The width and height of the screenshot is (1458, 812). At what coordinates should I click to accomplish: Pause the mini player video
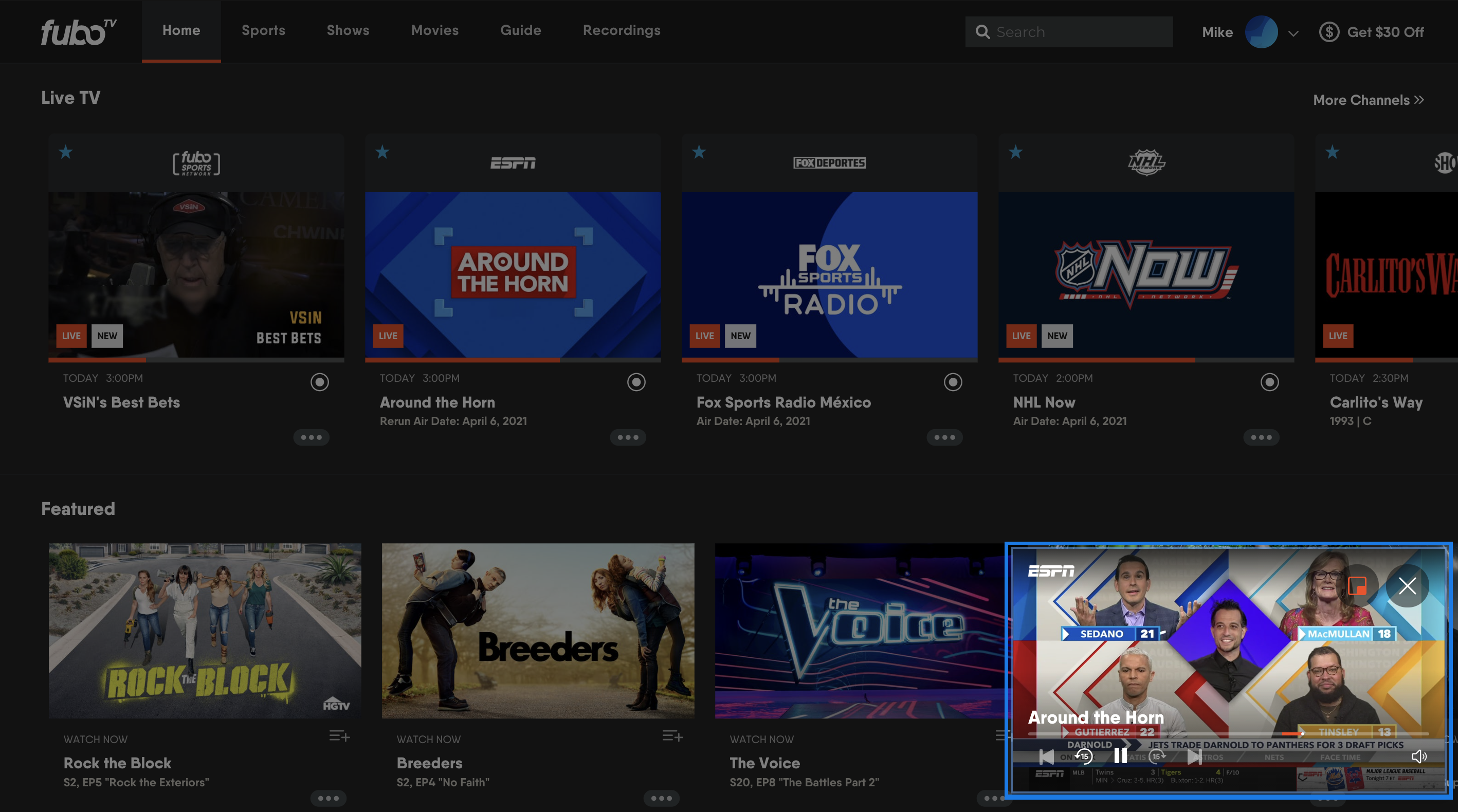coord(1120,756)
